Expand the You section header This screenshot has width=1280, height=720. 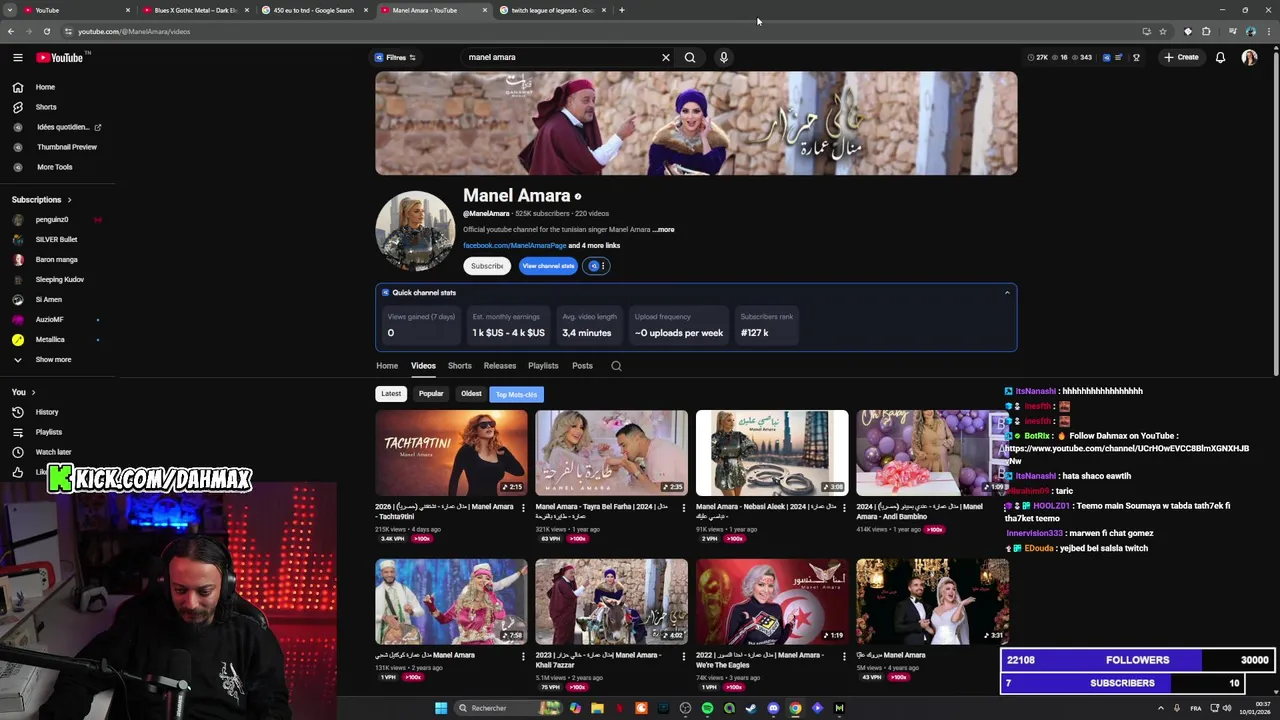tap(24, 392)
